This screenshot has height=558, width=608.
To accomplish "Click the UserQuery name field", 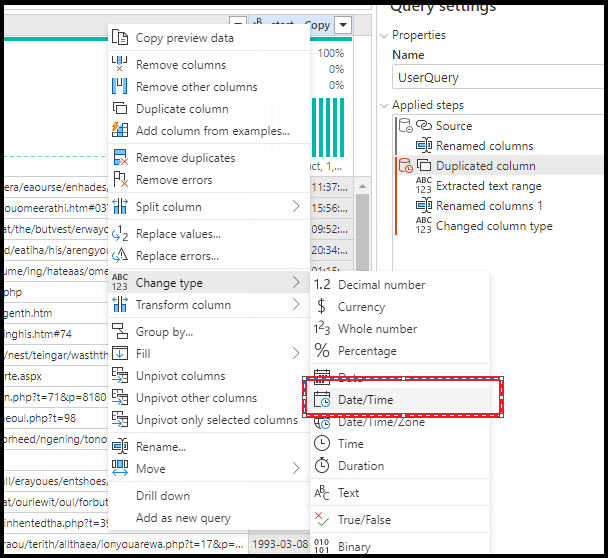I will coord(497,77).
